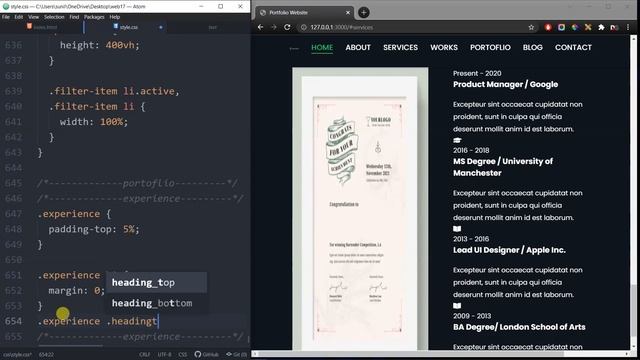Screen dimensions: 640x360
Task: Open the multicolor circle browser extension
Action: [x=575, y=27]
